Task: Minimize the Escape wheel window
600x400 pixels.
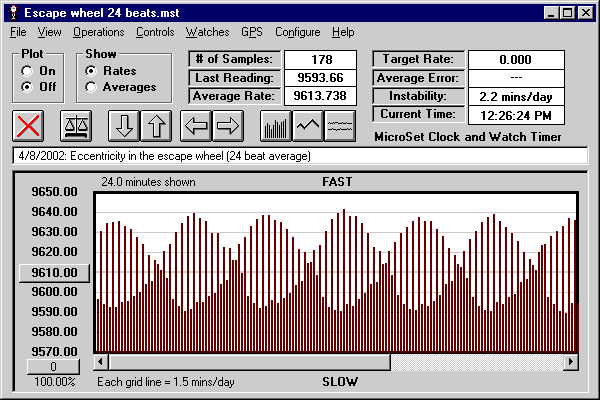Action: point(551,13)
